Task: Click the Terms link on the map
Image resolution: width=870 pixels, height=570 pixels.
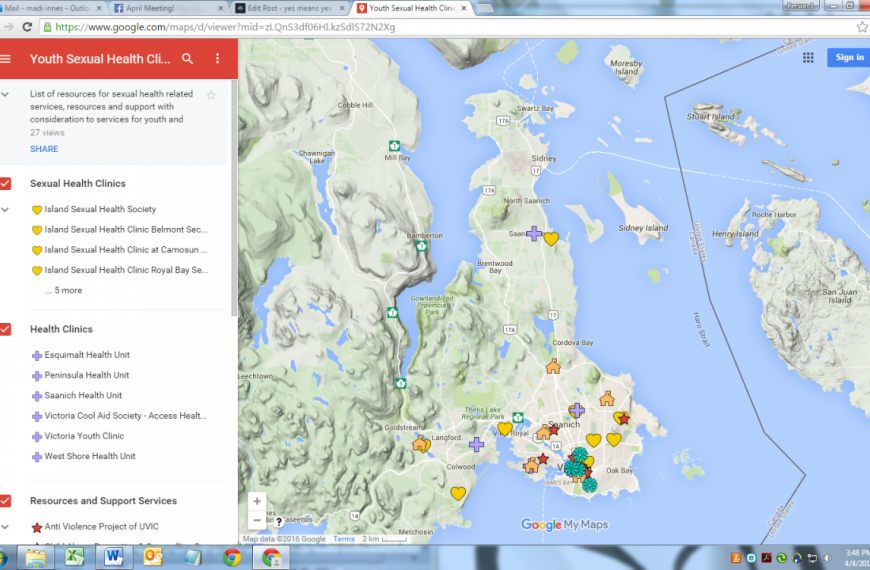Action: (344, 539)
